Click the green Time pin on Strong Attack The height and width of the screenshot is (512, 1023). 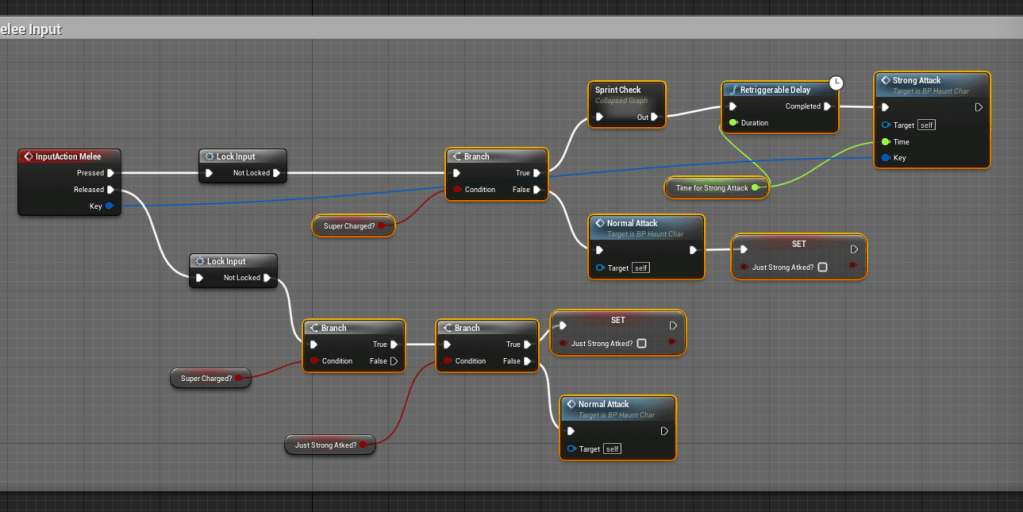(x=884, y=141)
